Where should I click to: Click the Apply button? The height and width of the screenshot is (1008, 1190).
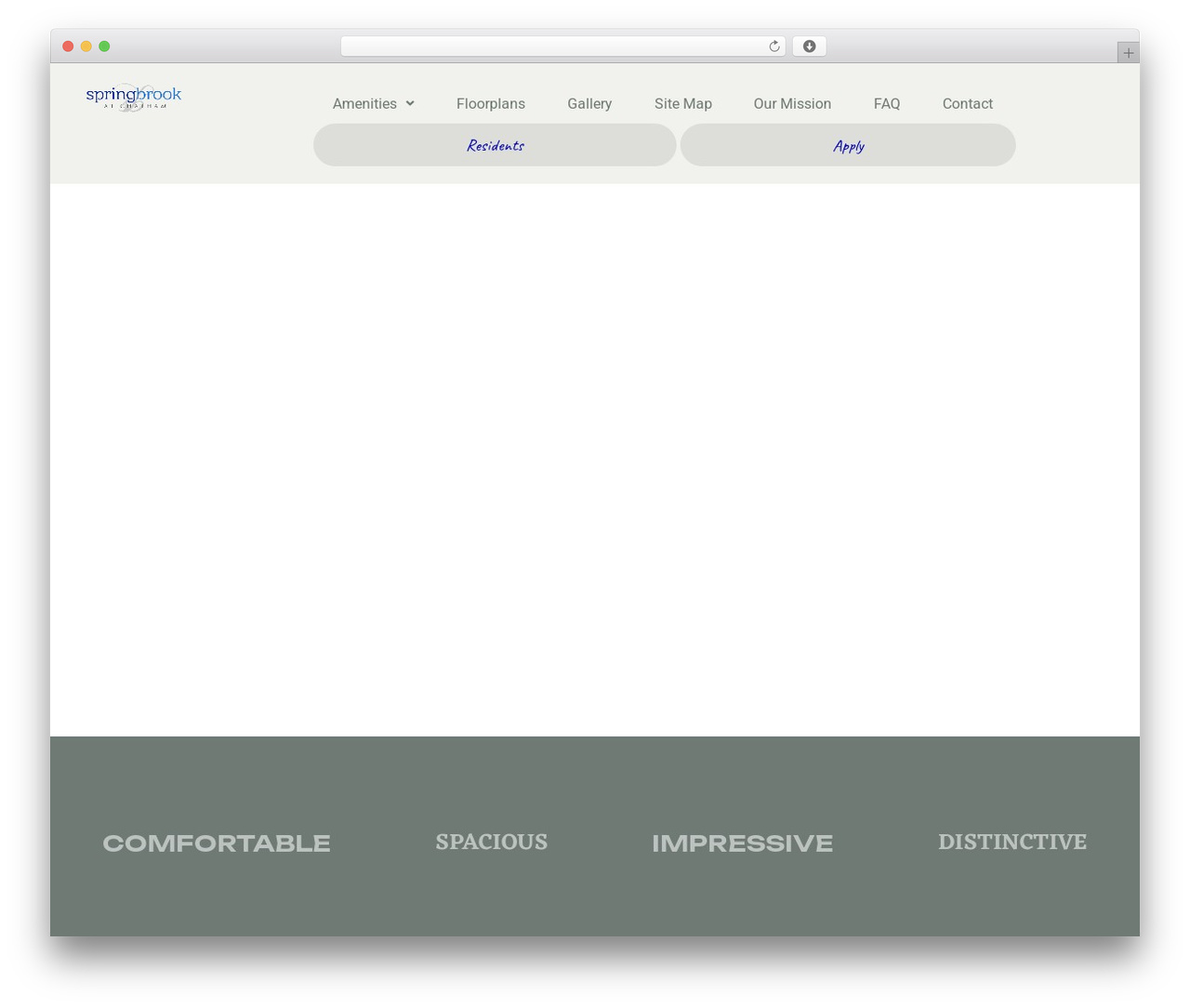click(x=848, y=145)
